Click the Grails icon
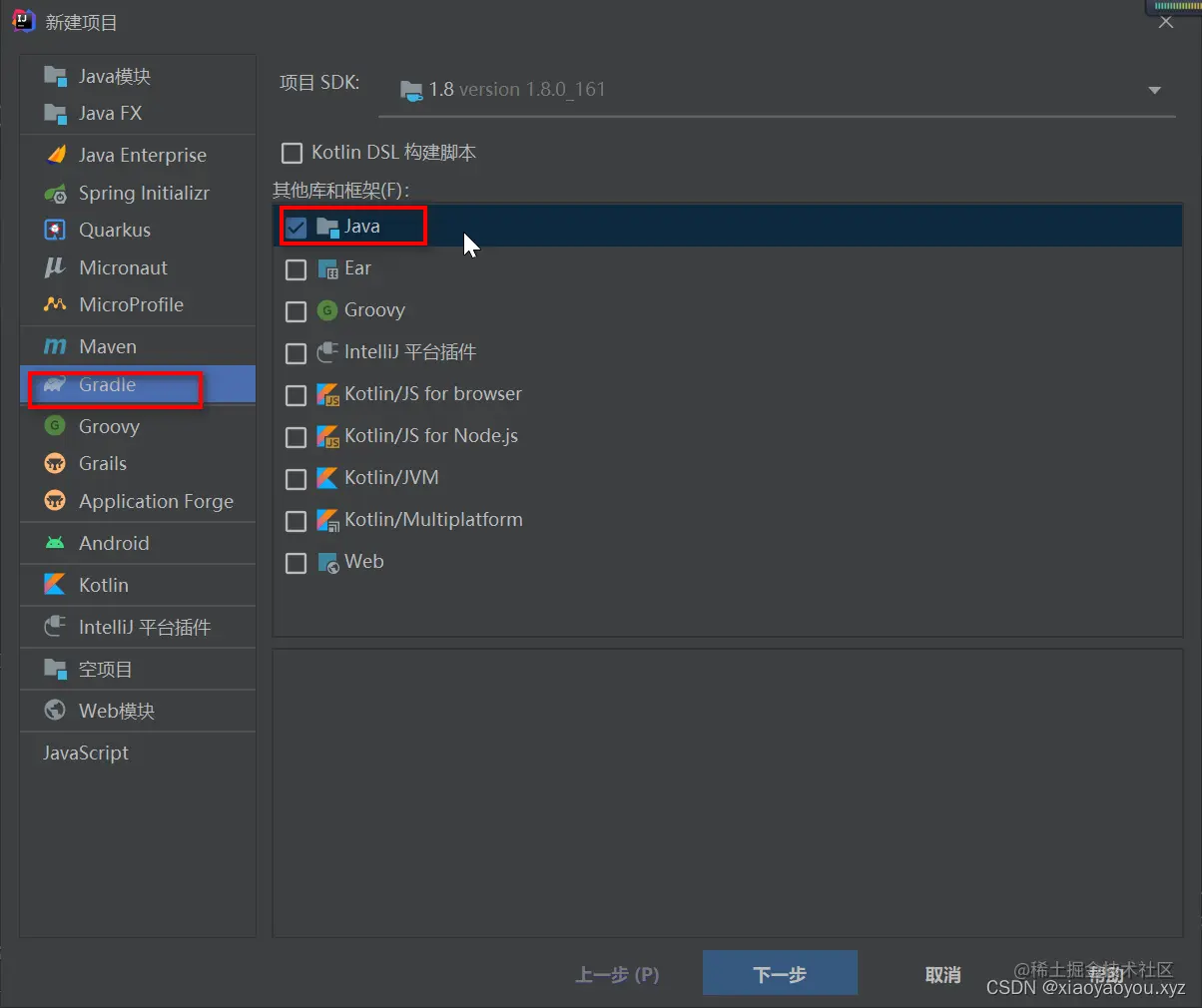This screenshot has width=1202, height=1008. [55, 463]
